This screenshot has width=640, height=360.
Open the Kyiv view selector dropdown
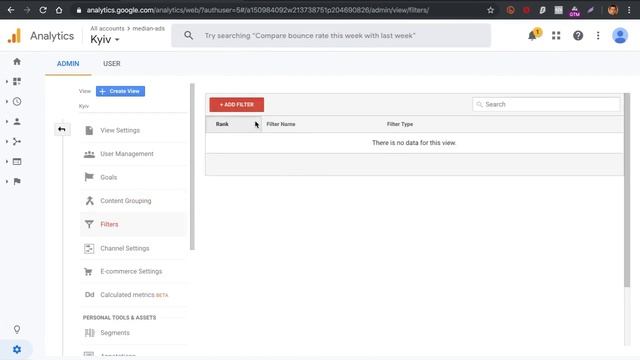pos(105,40)
